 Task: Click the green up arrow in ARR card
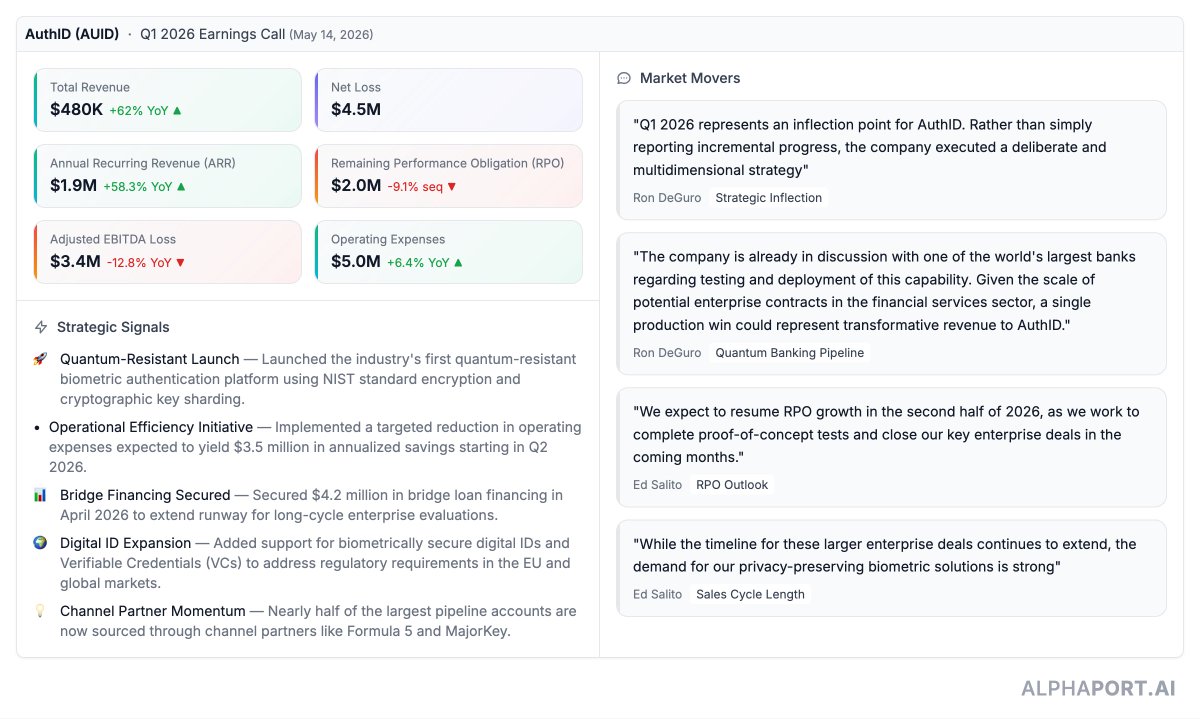181,186
